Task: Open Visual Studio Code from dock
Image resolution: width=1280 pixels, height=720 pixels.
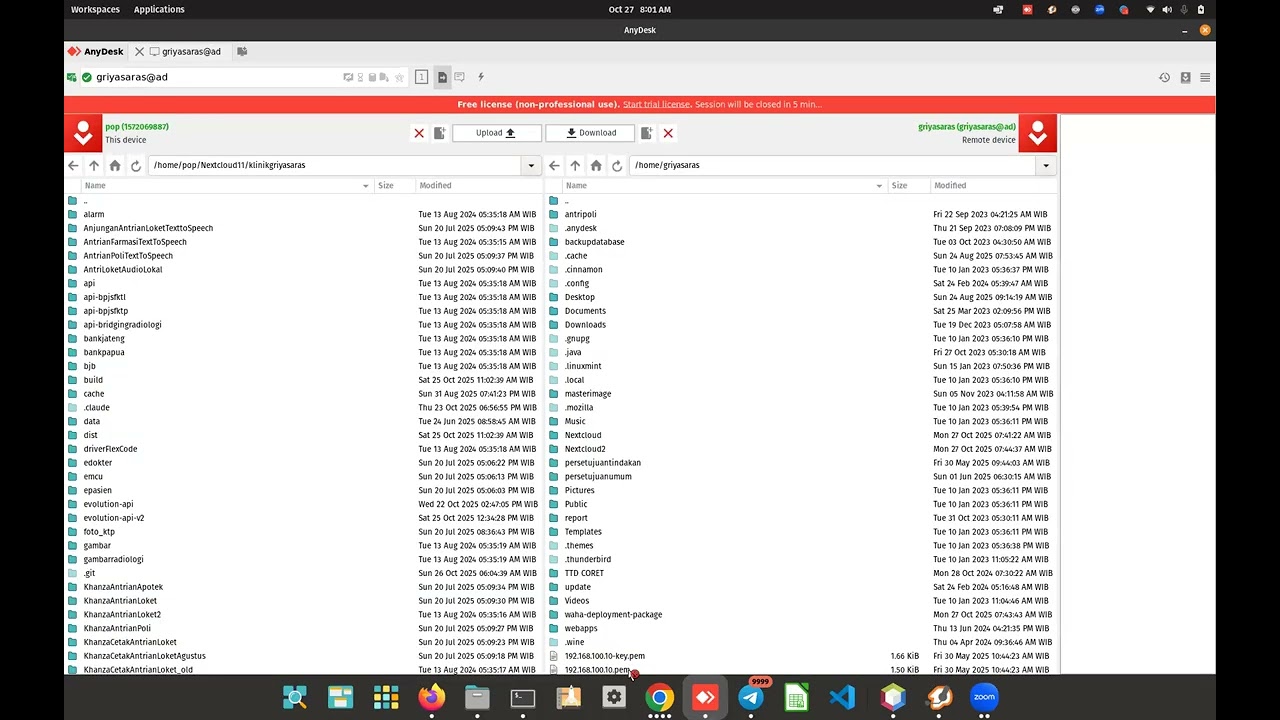Action: pos(842,697)
